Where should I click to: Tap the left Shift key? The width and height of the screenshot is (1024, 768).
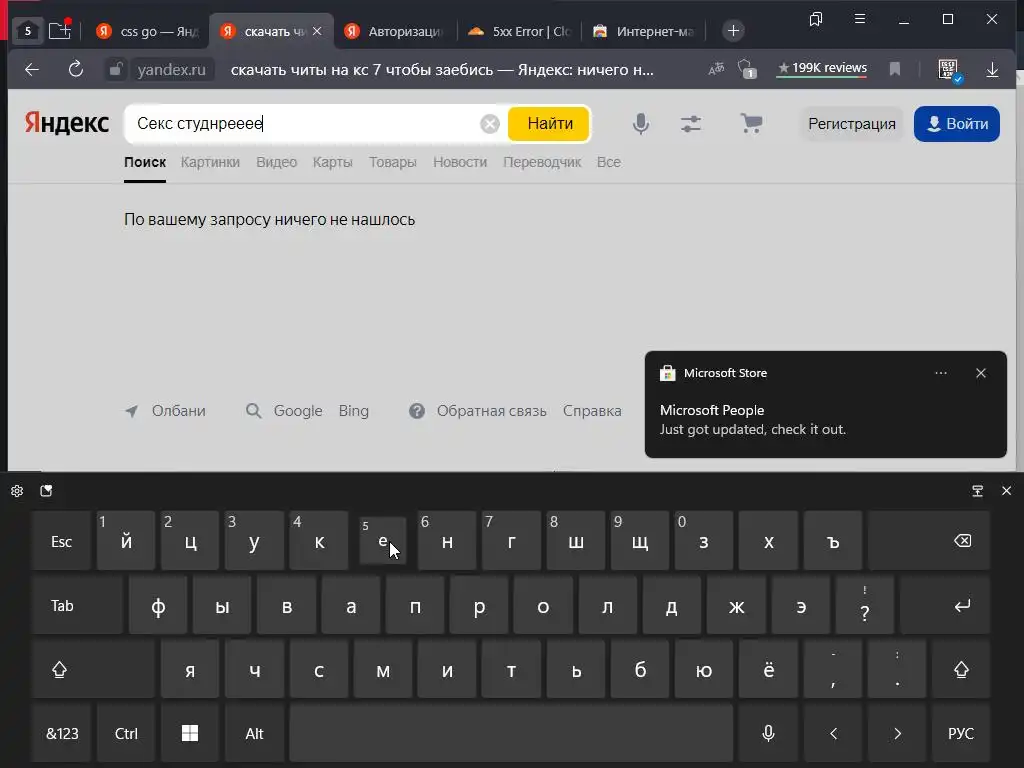pos(93,669)
